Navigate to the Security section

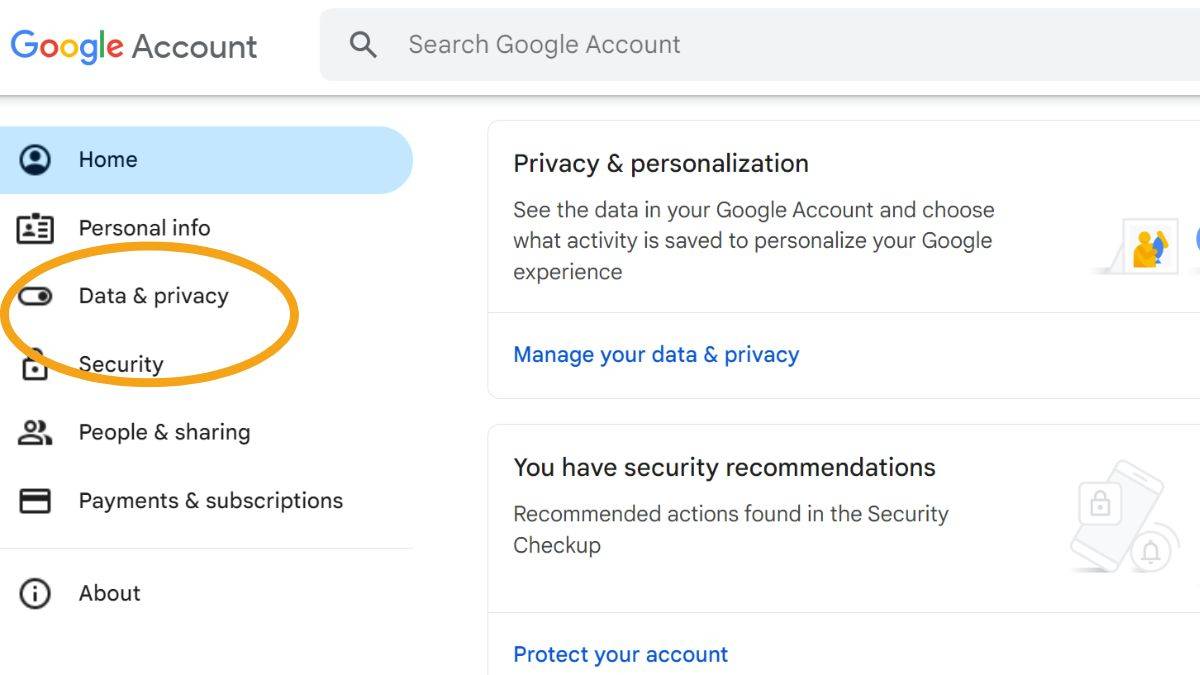(x=120, y=364)
